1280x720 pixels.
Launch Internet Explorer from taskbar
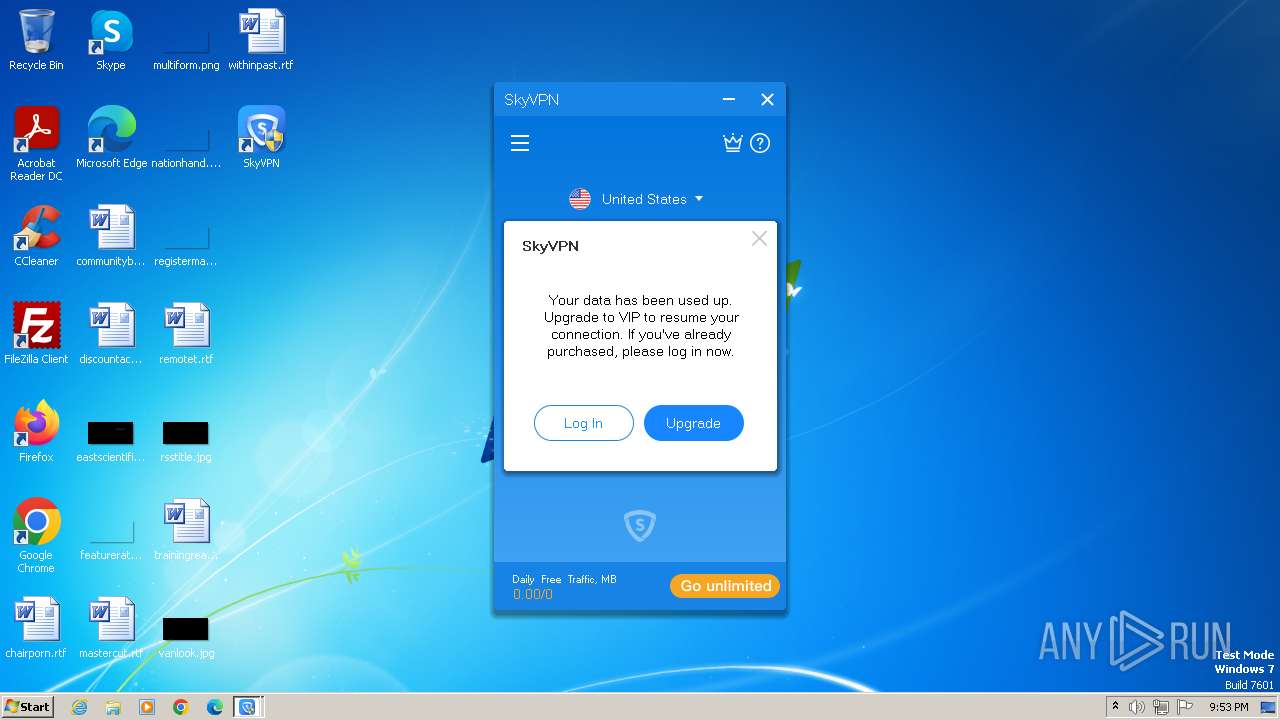pyautogui.click(x=79, y=707)
